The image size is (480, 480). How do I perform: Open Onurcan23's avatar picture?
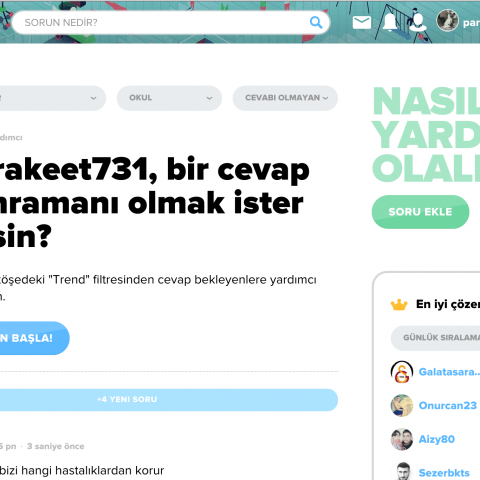point(402,405)
